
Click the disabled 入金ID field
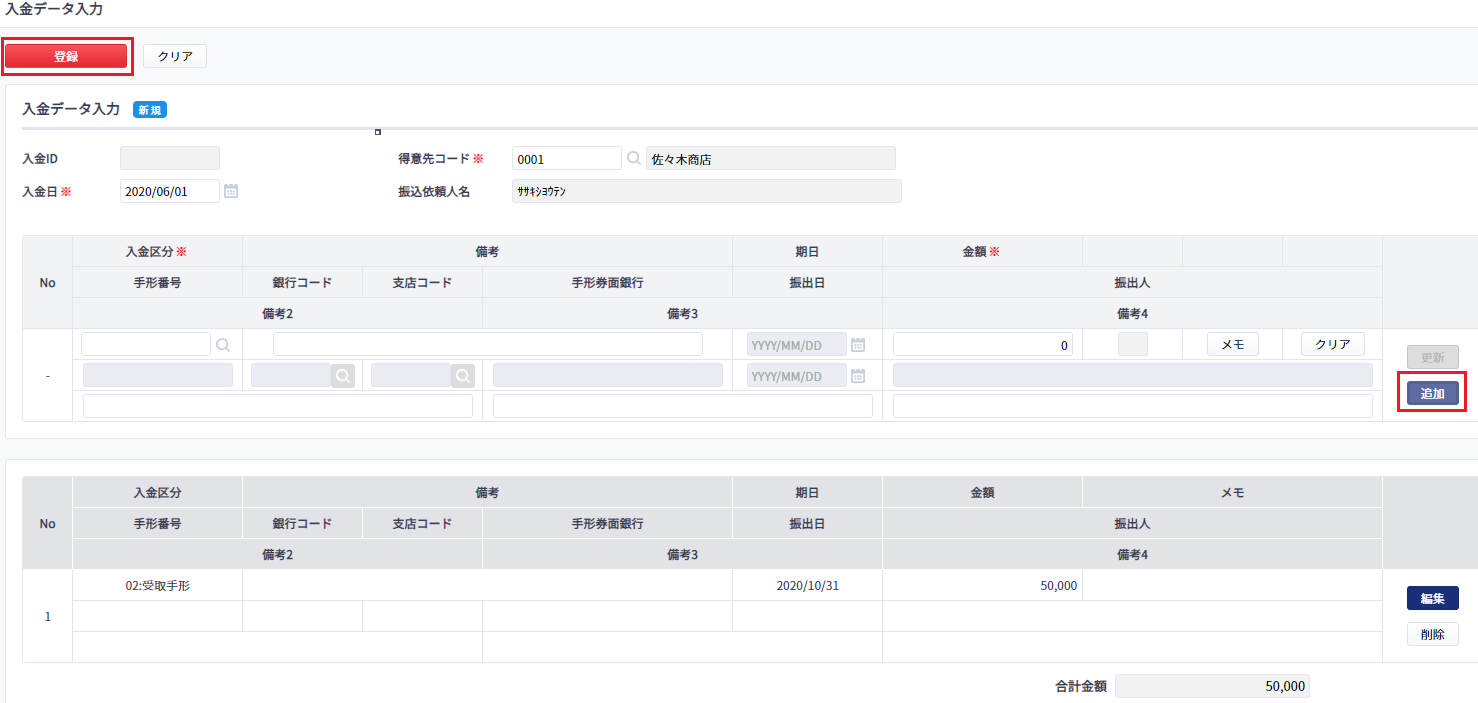pos(170,158)
